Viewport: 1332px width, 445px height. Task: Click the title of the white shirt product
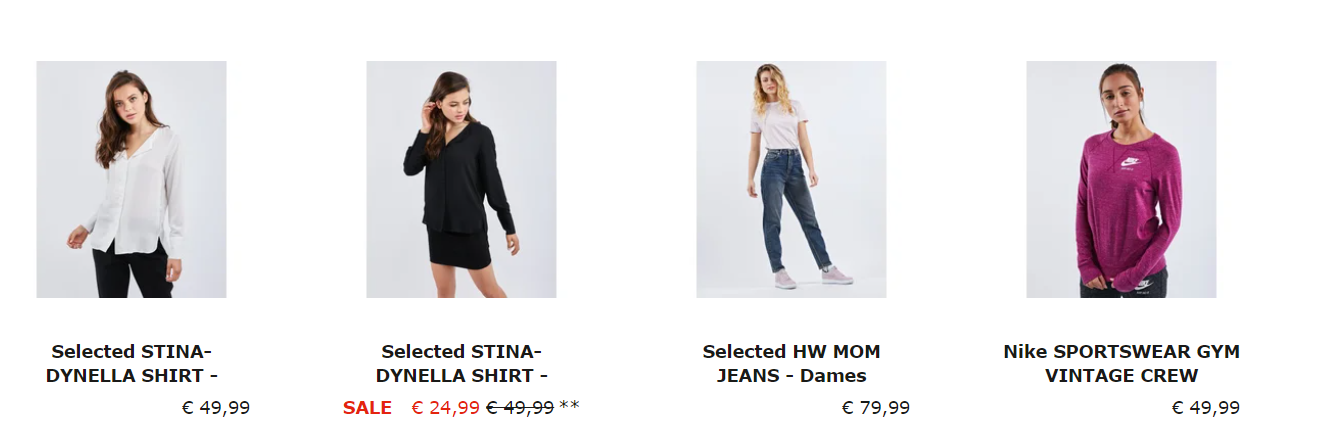131,364
